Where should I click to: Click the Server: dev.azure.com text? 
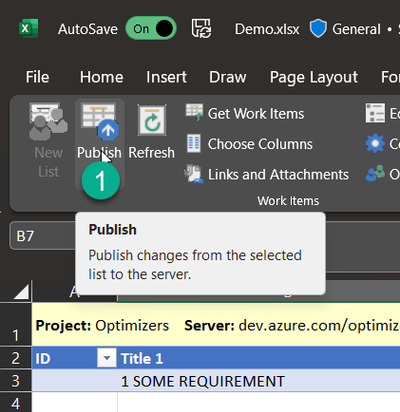tap(292, 325)
